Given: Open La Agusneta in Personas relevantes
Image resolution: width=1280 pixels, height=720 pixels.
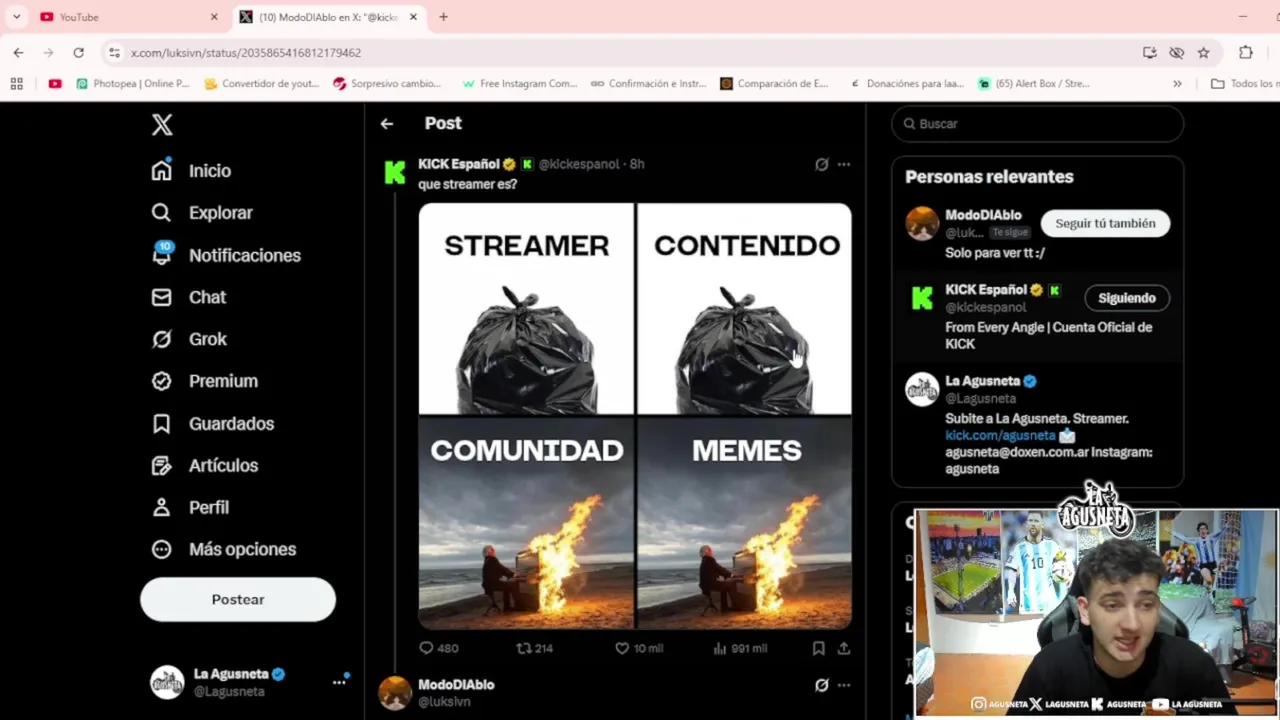Looking at the screenshot, I should 982,381.
